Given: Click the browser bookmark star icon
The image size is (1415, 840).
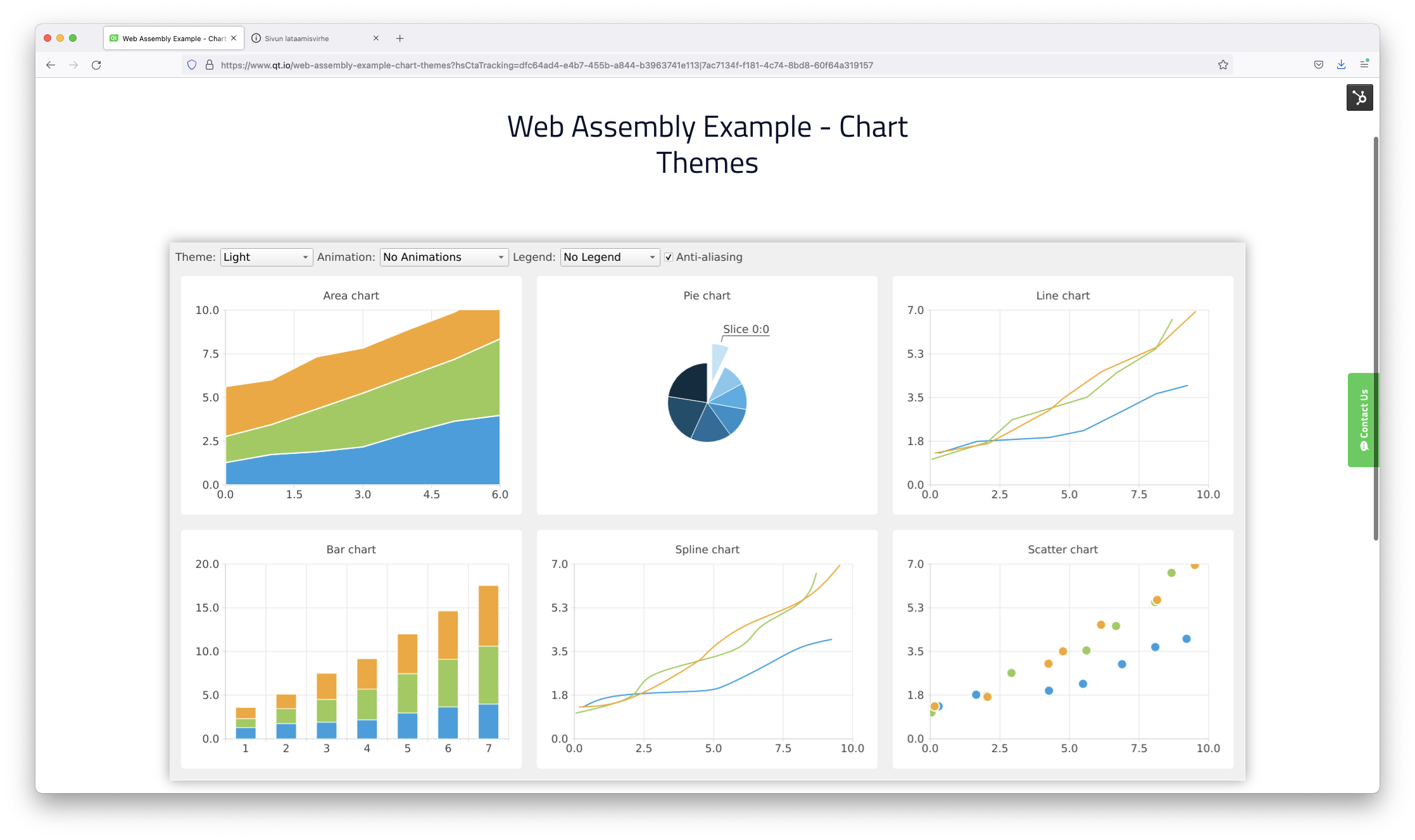Looking at the screenshot, I should point(1224,64).
